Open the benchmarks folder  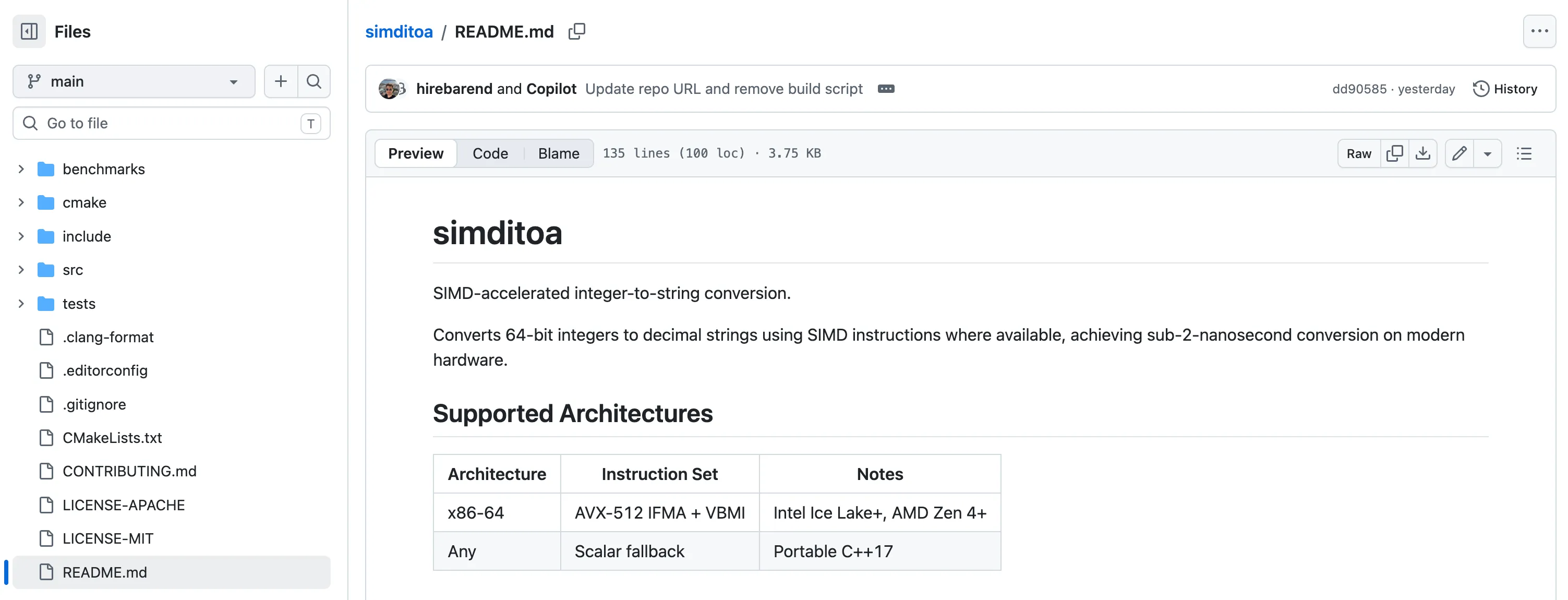(x=103, y=169)
